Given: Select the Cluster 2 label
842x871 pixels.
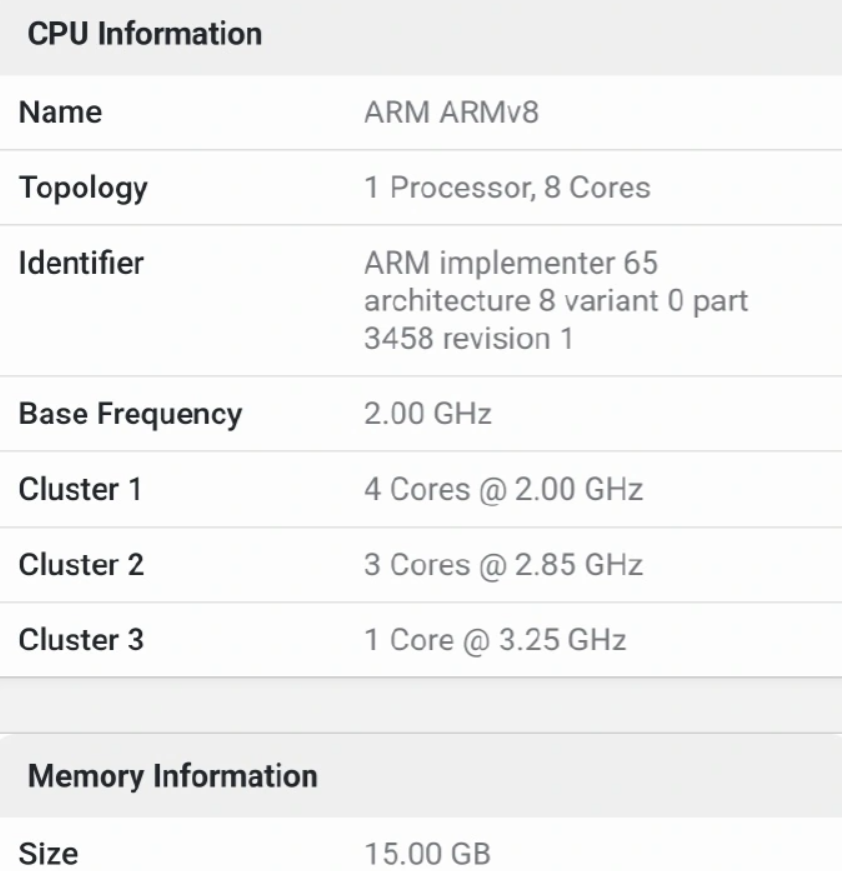Looking at the screenshot, I should point(82,565).
